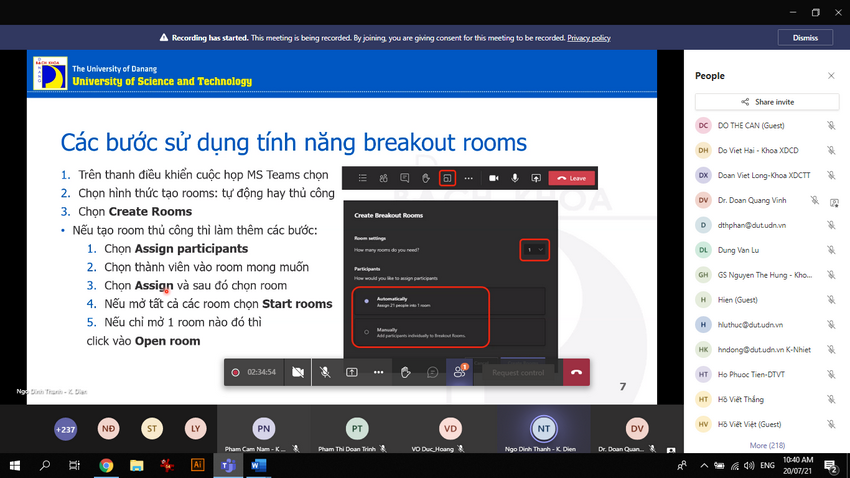The height and width of the screenshot is (478, 850).
Task: Select participant Hồ Viết Việt (Guest)
Action: pyautogui.click(x=767, y=424)
